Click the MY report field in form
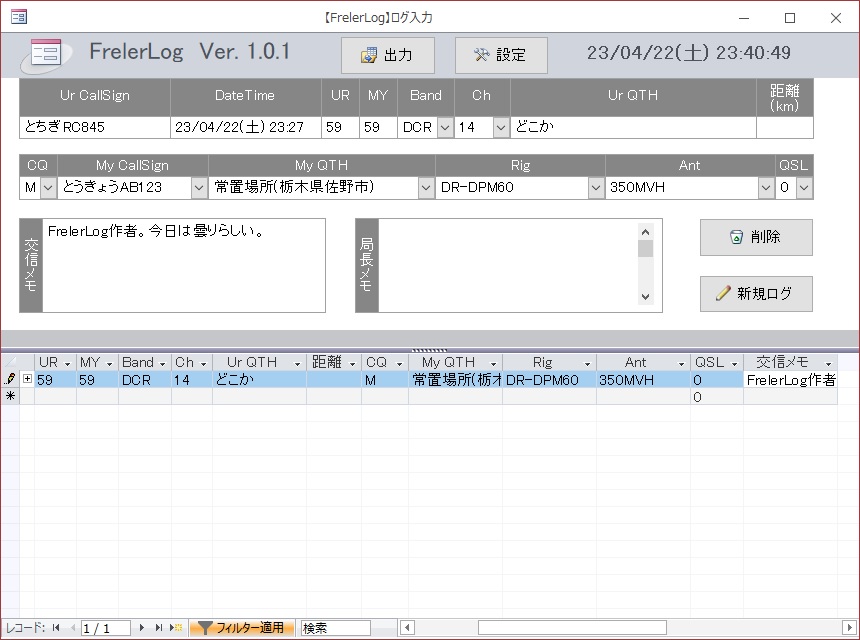 [x=378, y=127]
